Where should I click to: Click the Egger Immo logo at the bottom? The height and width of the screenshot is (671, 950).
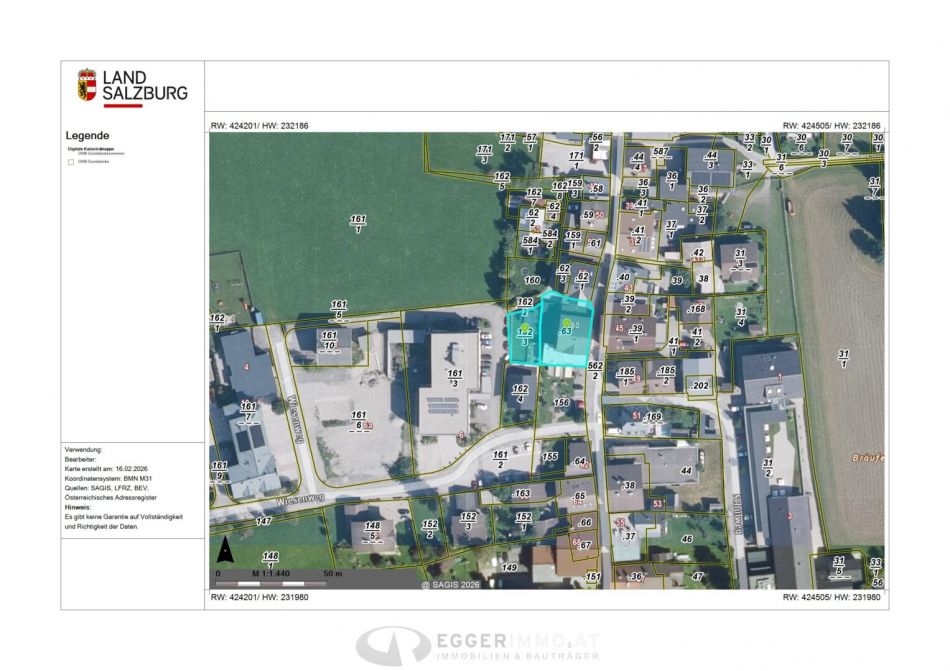point(477,645)
